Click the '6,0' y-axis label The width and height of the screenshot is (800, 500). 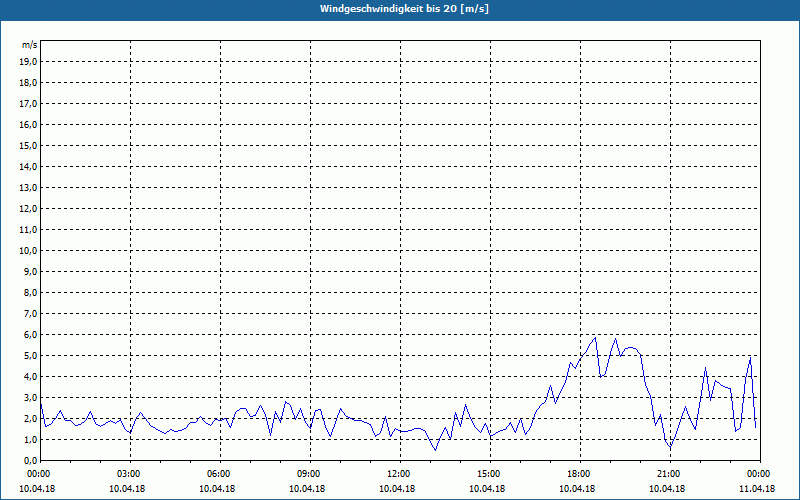31,334
